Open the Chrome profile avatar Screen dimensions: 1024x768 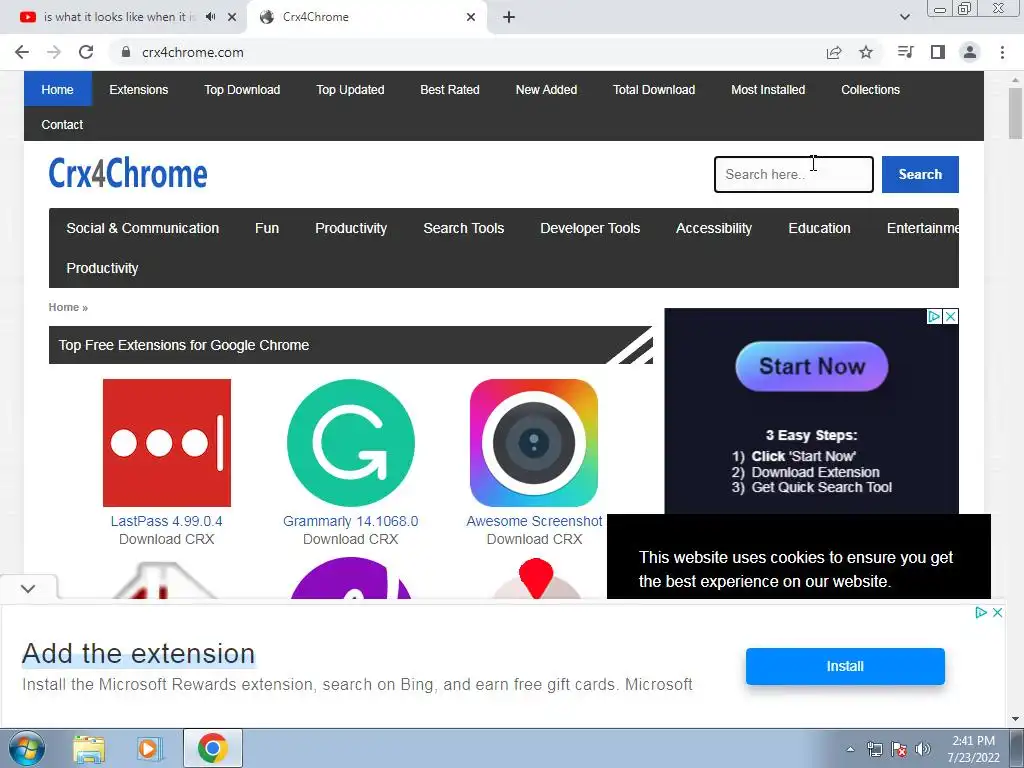(970, 52)
